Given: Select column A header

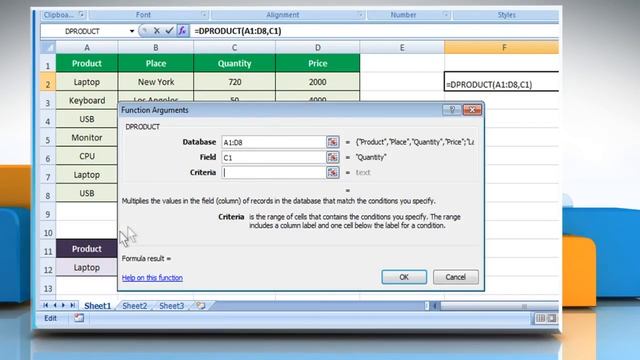Looking at the screenshot, I should pyautogui.click(x=87, y=48).
